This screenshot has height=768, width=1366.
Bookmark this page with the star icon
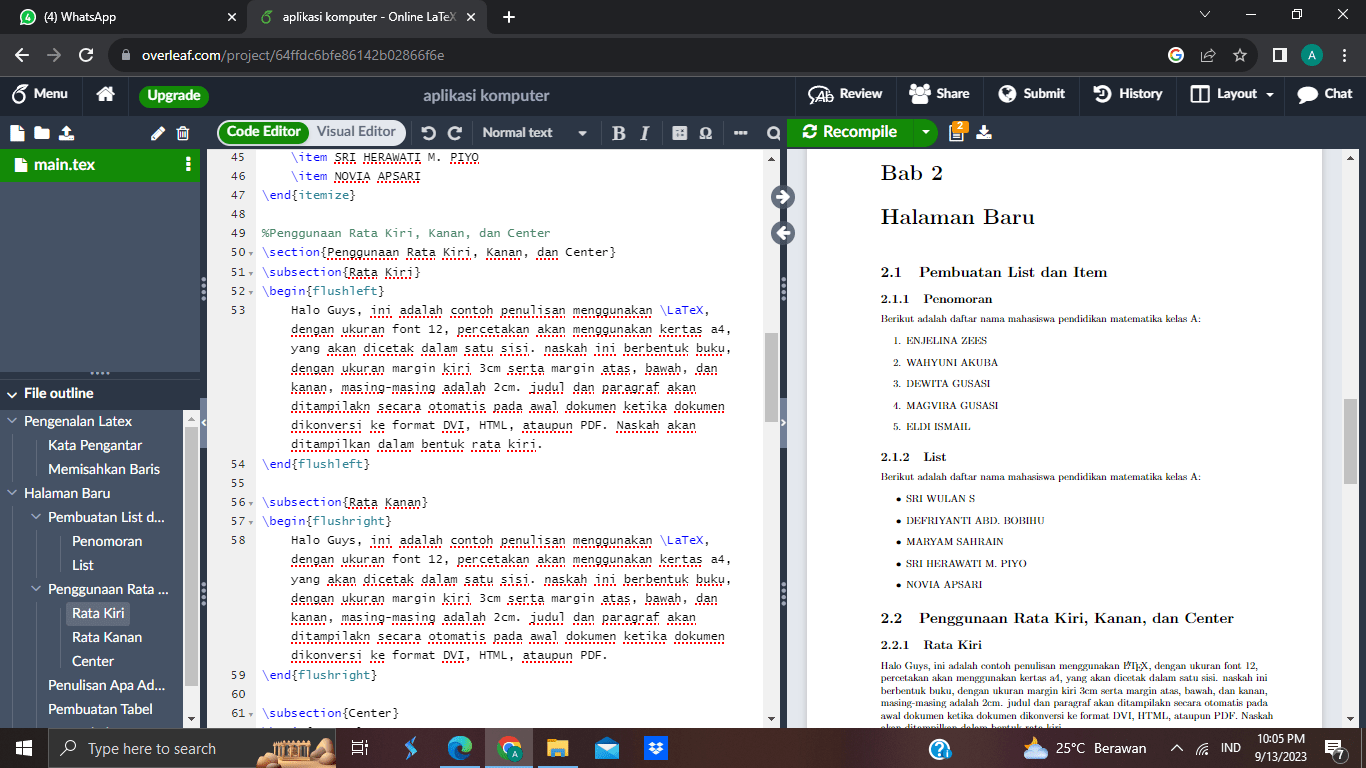(1240, 55)
